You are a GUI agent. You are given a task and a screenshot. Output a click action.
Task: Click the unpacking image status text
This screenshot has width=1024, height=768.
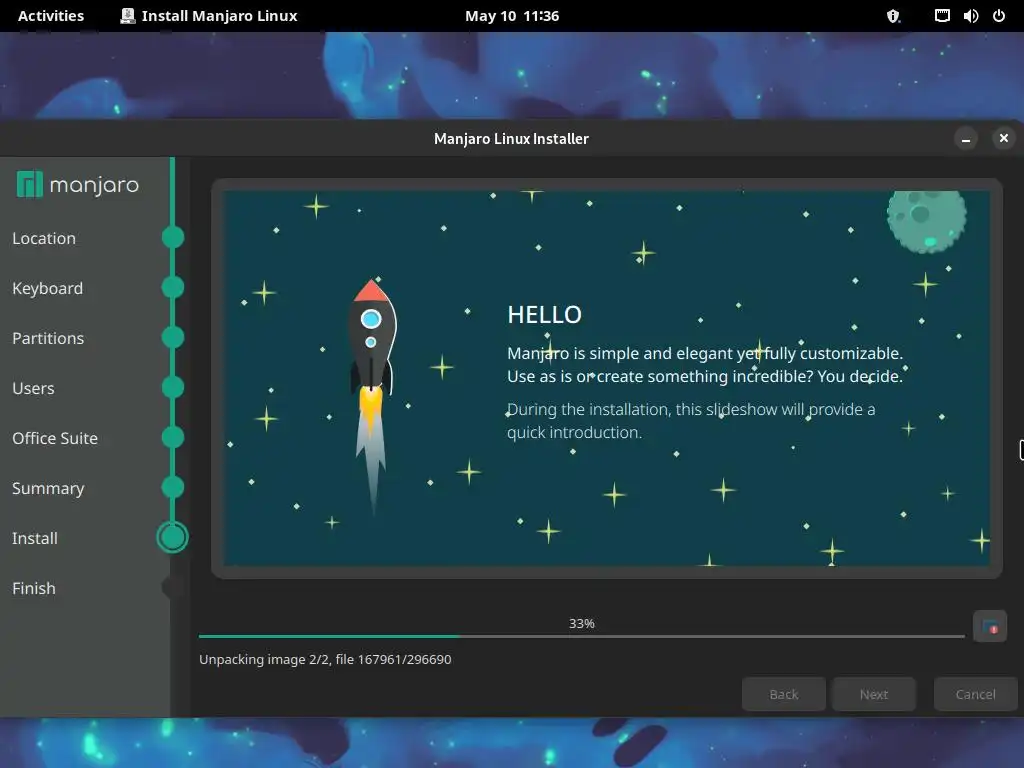[x=325, y=660]
